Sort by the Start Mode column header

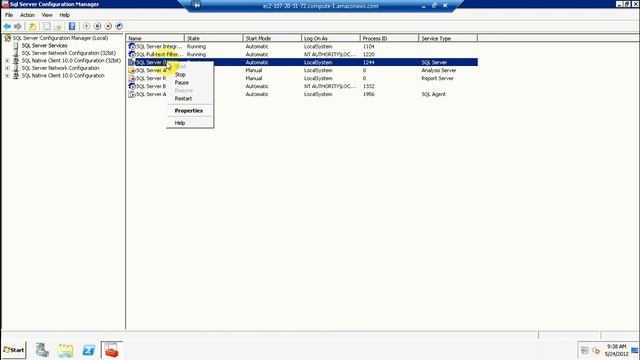(272, 38)
